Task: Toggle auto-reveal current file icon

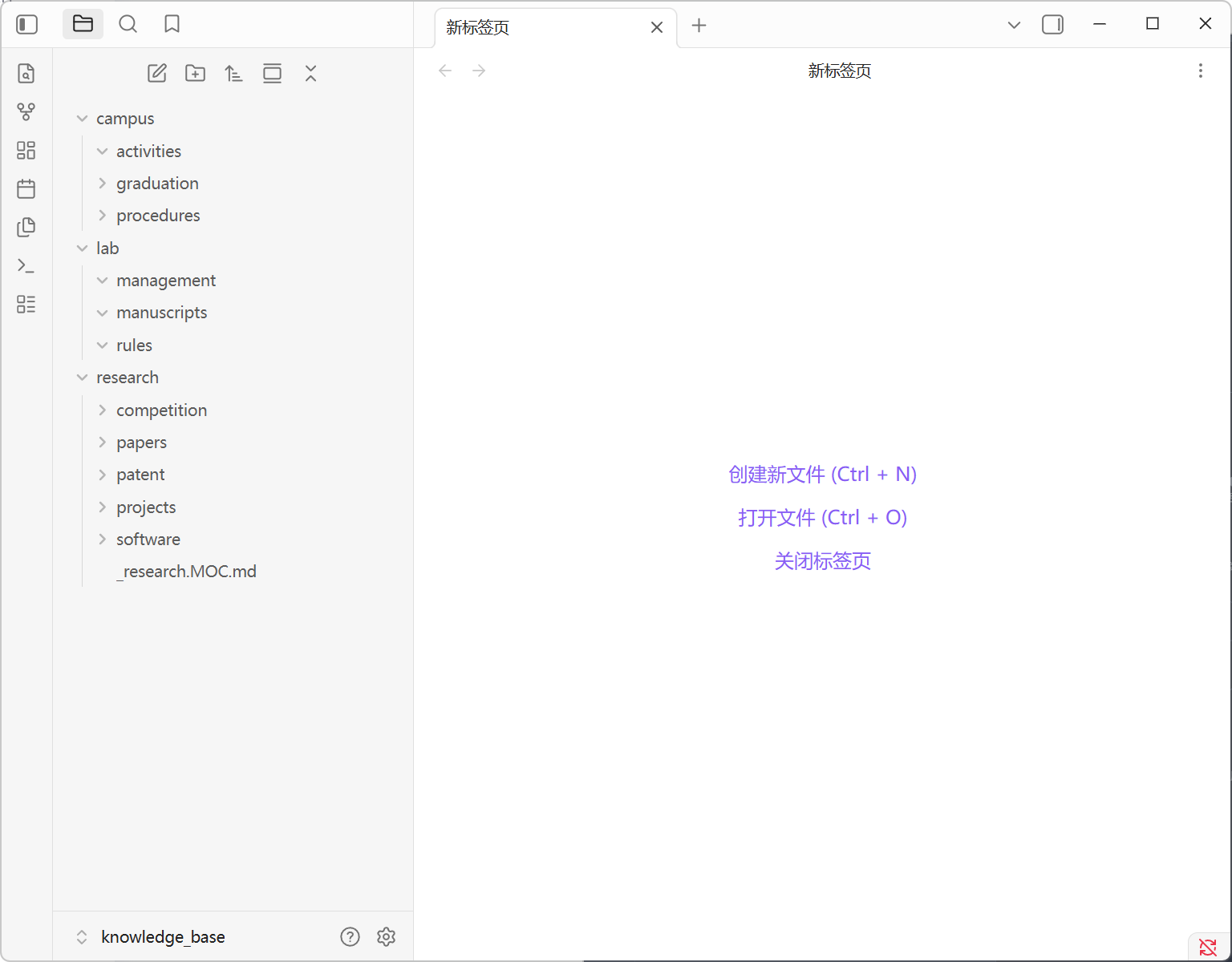Action: click(272, 73)
